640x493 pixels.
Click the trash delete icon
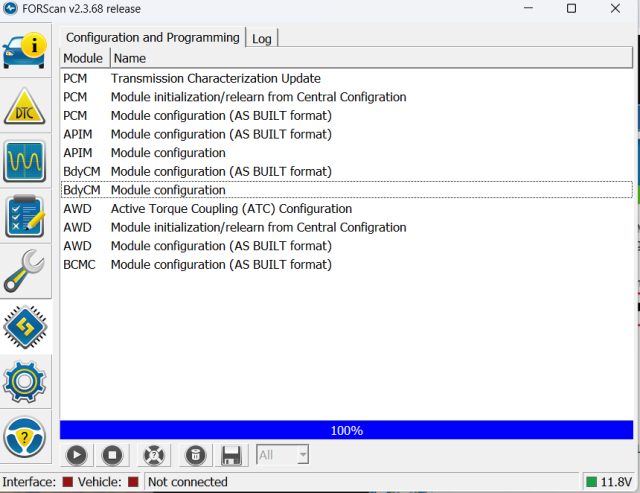pyautogui.click(x=196, y=455)
